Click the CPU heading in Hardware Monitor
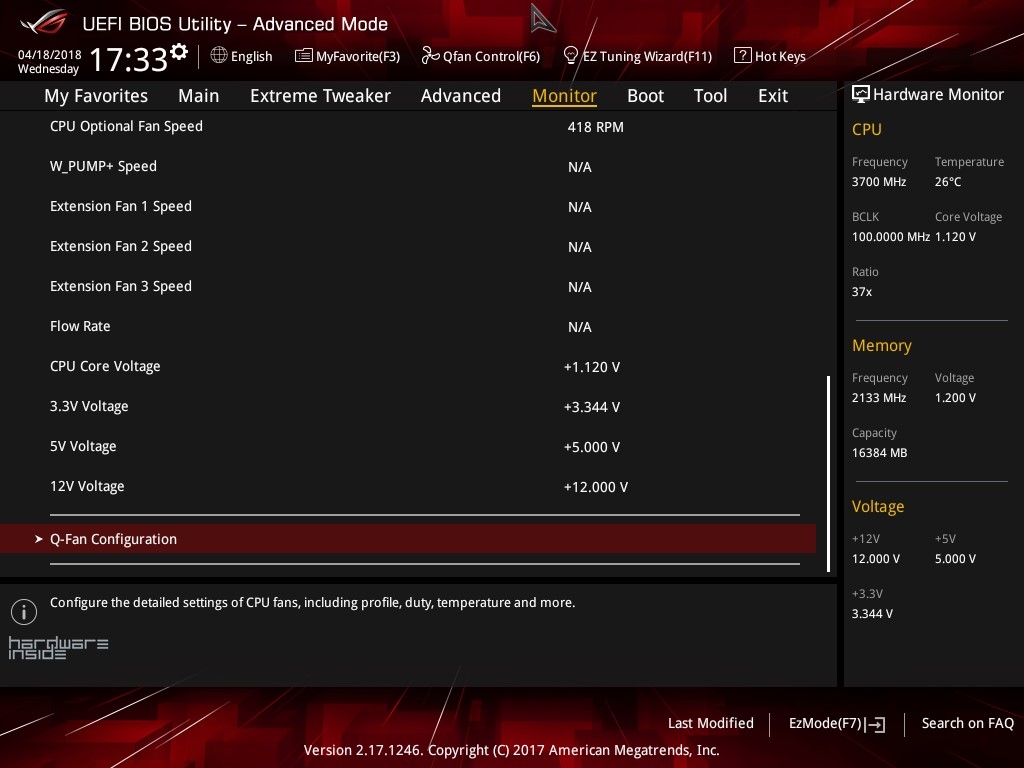This screenshot has height=768, width=1024. [x=867, y=129]
